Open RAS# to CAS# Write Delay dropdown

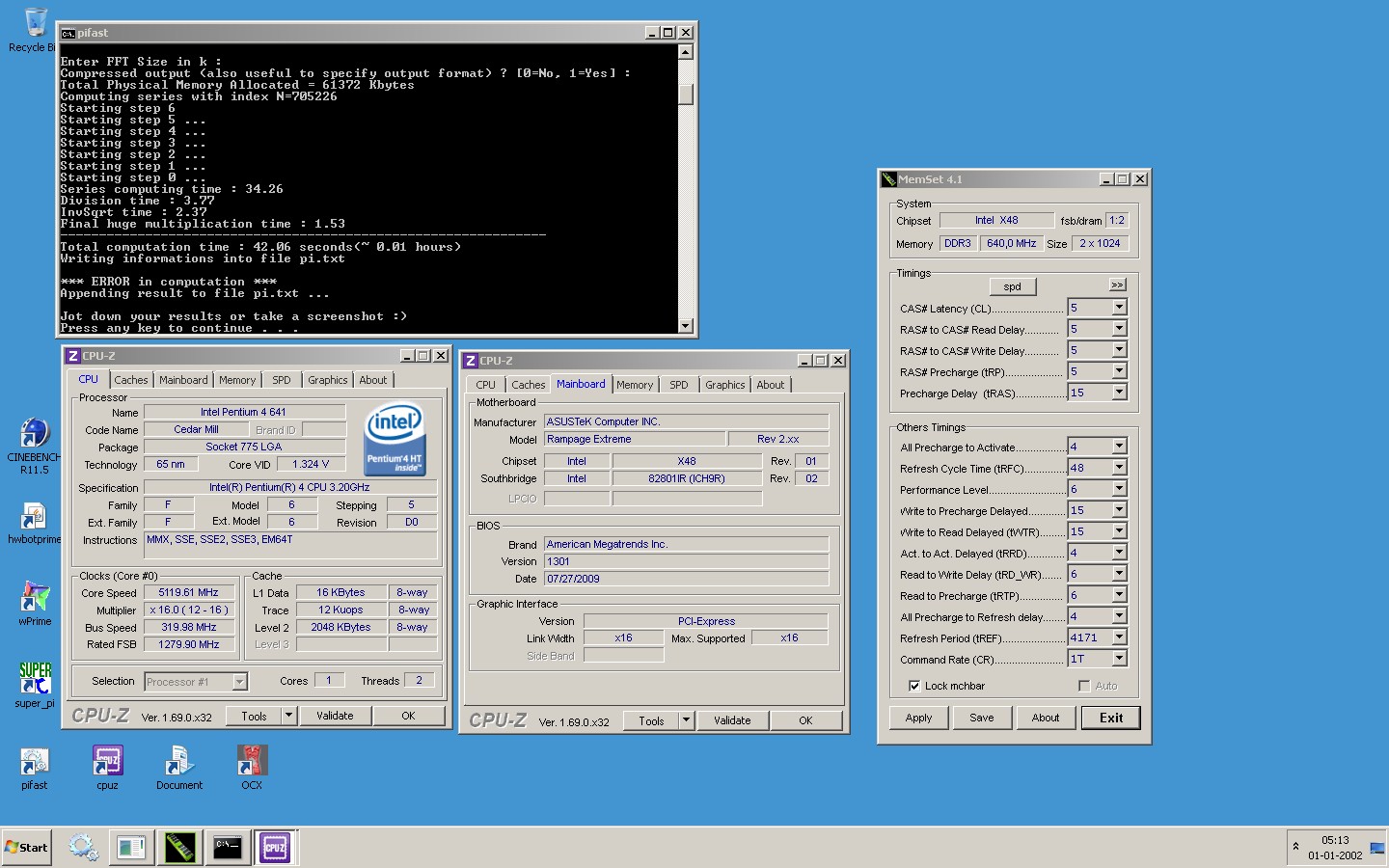(1119, 350)
